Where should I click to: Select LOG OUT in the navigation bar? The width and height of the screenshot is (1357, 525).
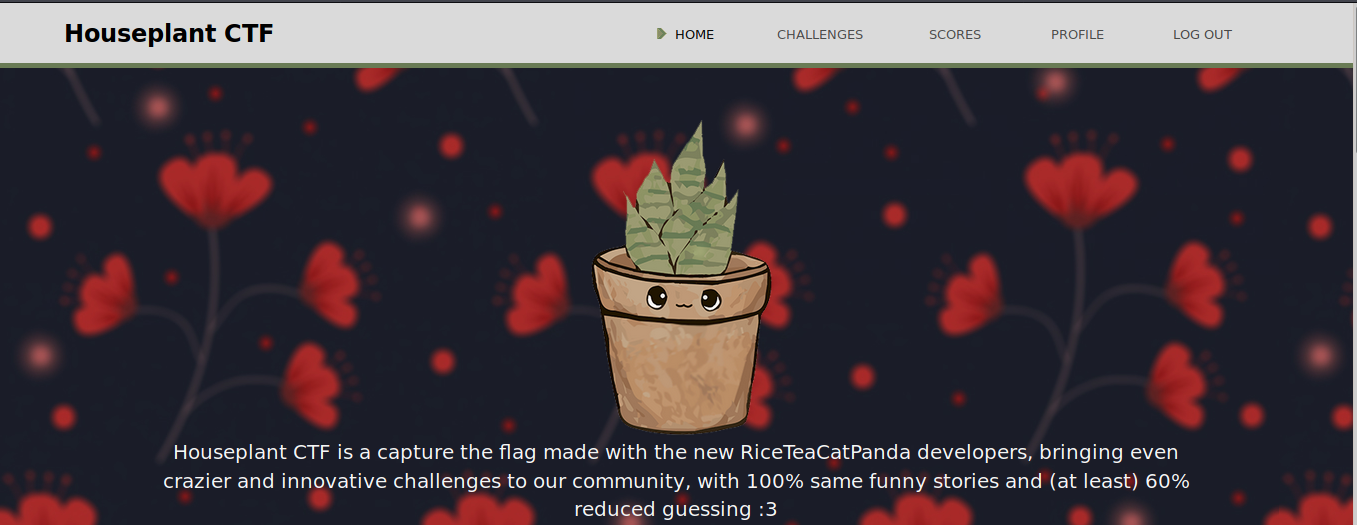pyautogui.click(x=1202, y=34)
